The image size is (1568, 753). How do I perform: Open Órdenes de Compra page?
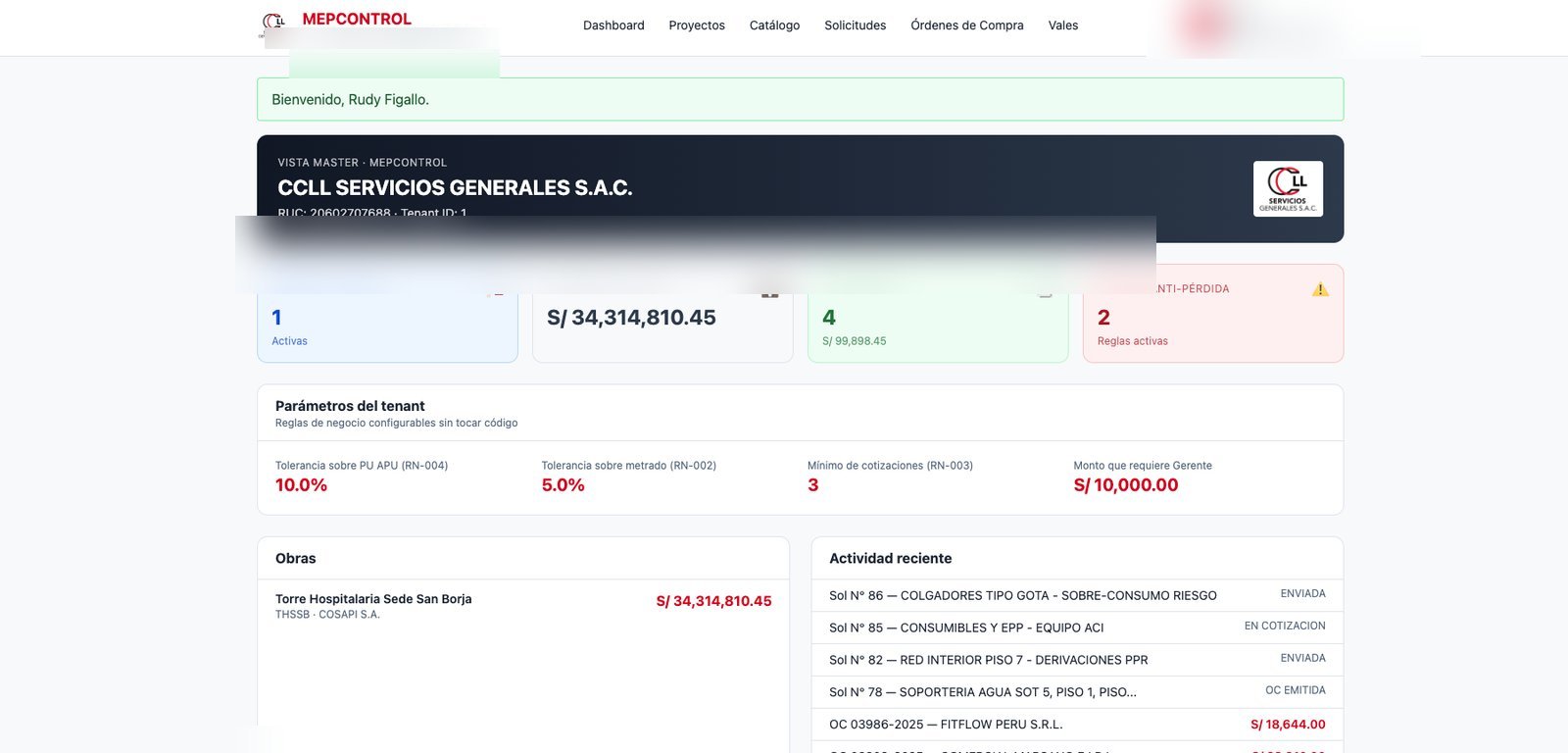point(966,25)
